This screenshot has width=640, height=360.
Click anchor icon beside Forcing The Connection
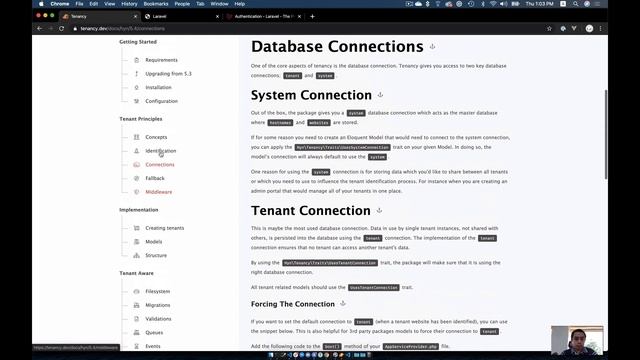point(343,304)
